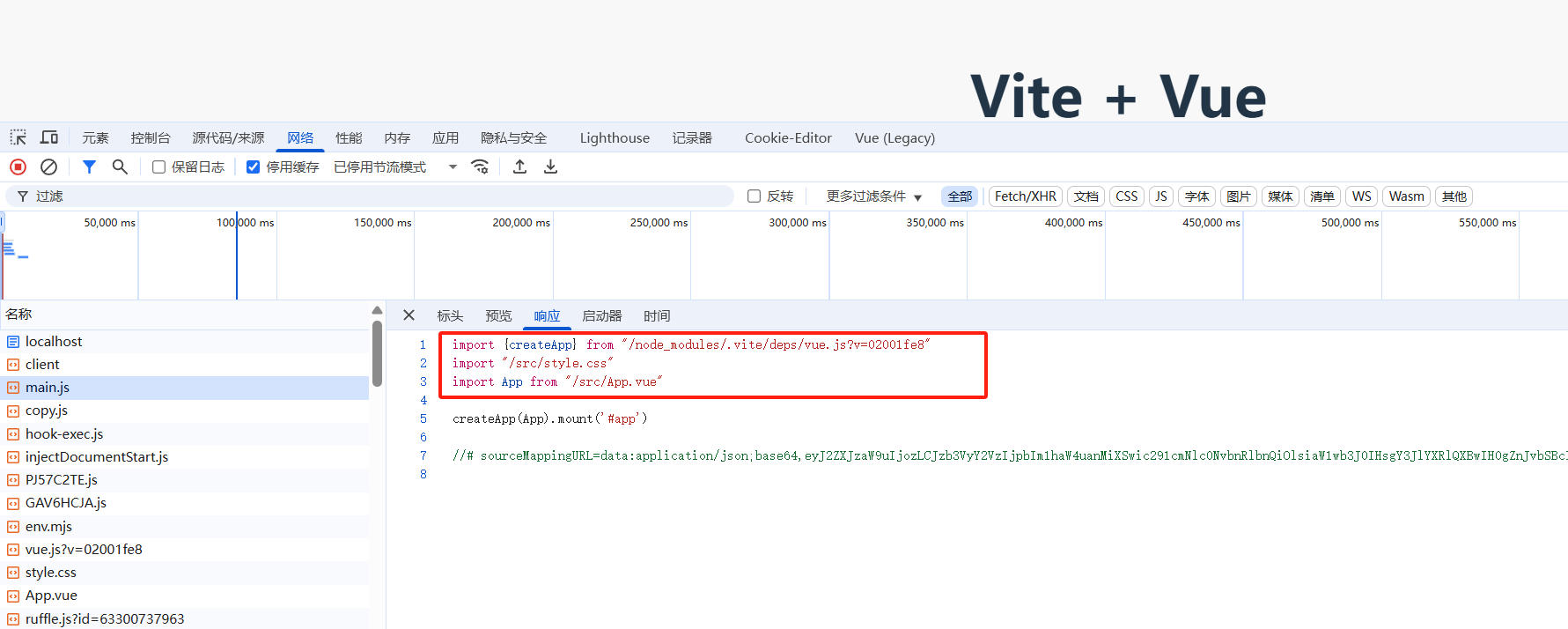
Task: Open the Lighthouse tab
Action: click(x=615, y=137)
